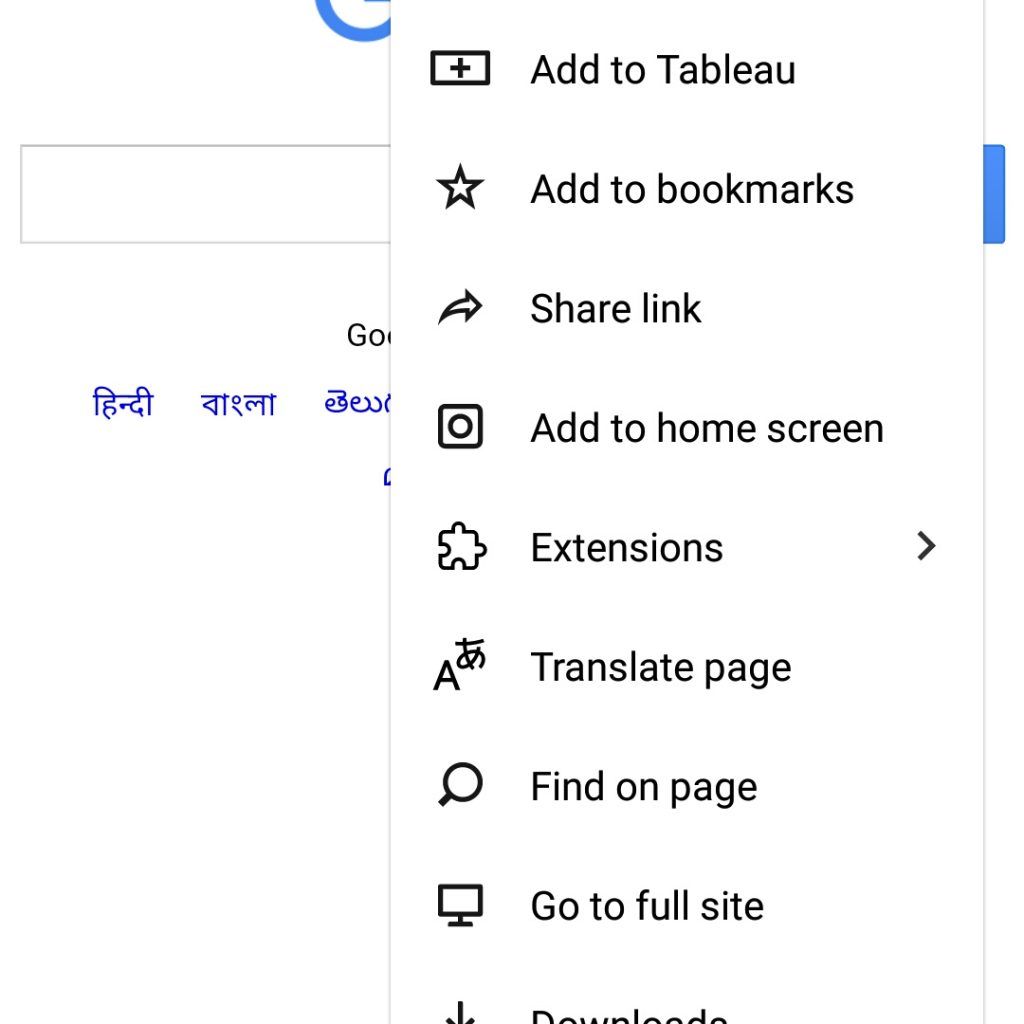The height and width of the screenshot is (1024, 1024).
Task: Focus the Google search input box
Action: coord(206,194)
